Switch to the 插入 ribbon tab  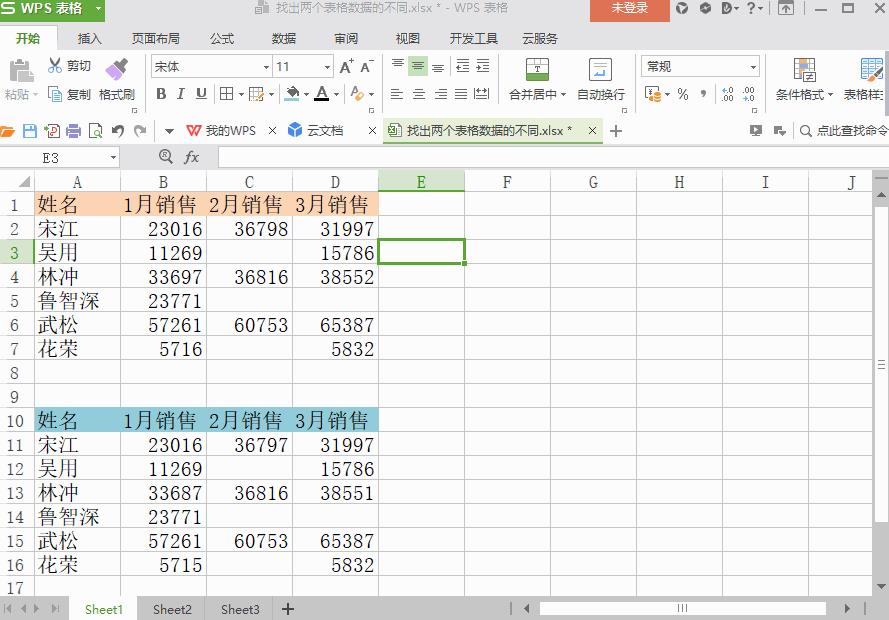pos(89,39)
